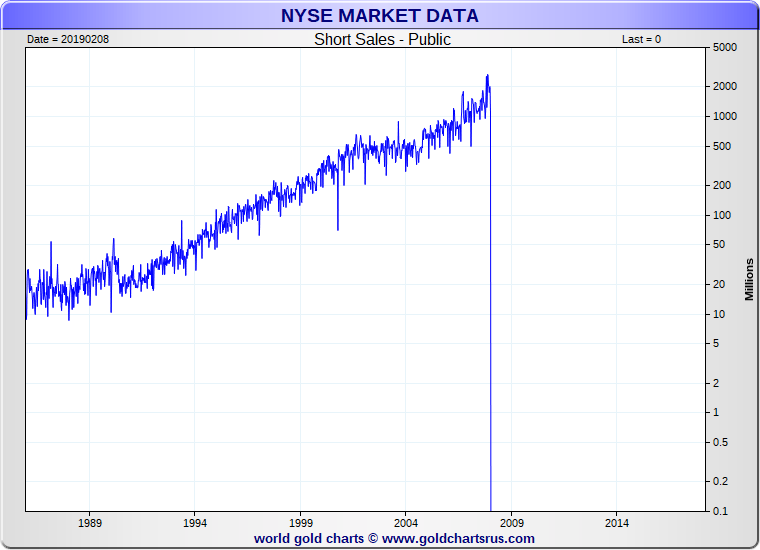Click the 2014 x-axis label
760x550 pixels.
pyautogui.click(x=617, y=523)
